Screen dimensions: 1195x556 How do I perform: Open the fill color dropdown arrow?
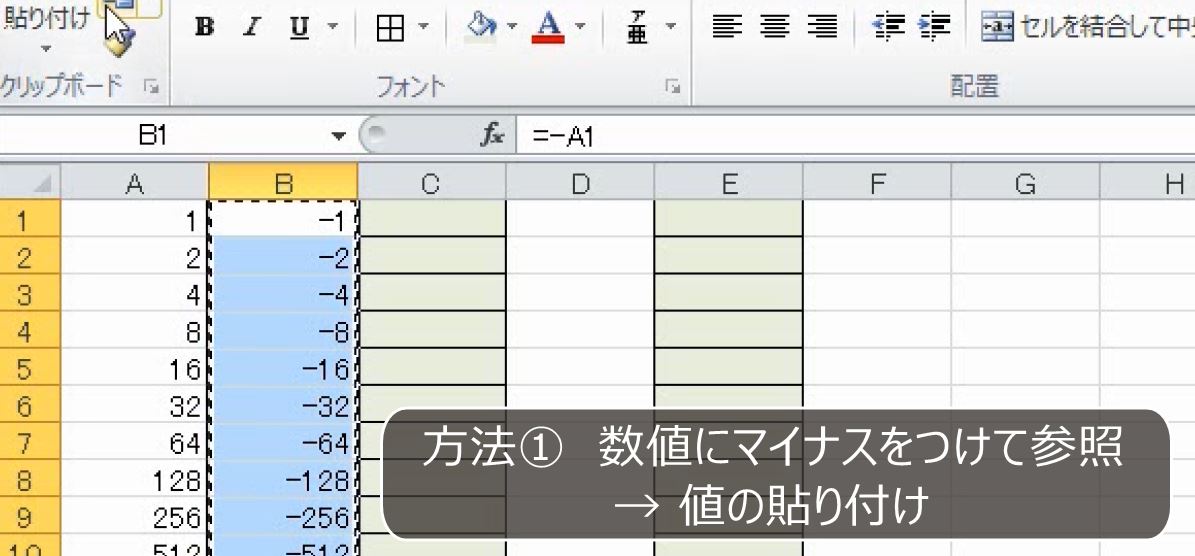tap(512, 27)
